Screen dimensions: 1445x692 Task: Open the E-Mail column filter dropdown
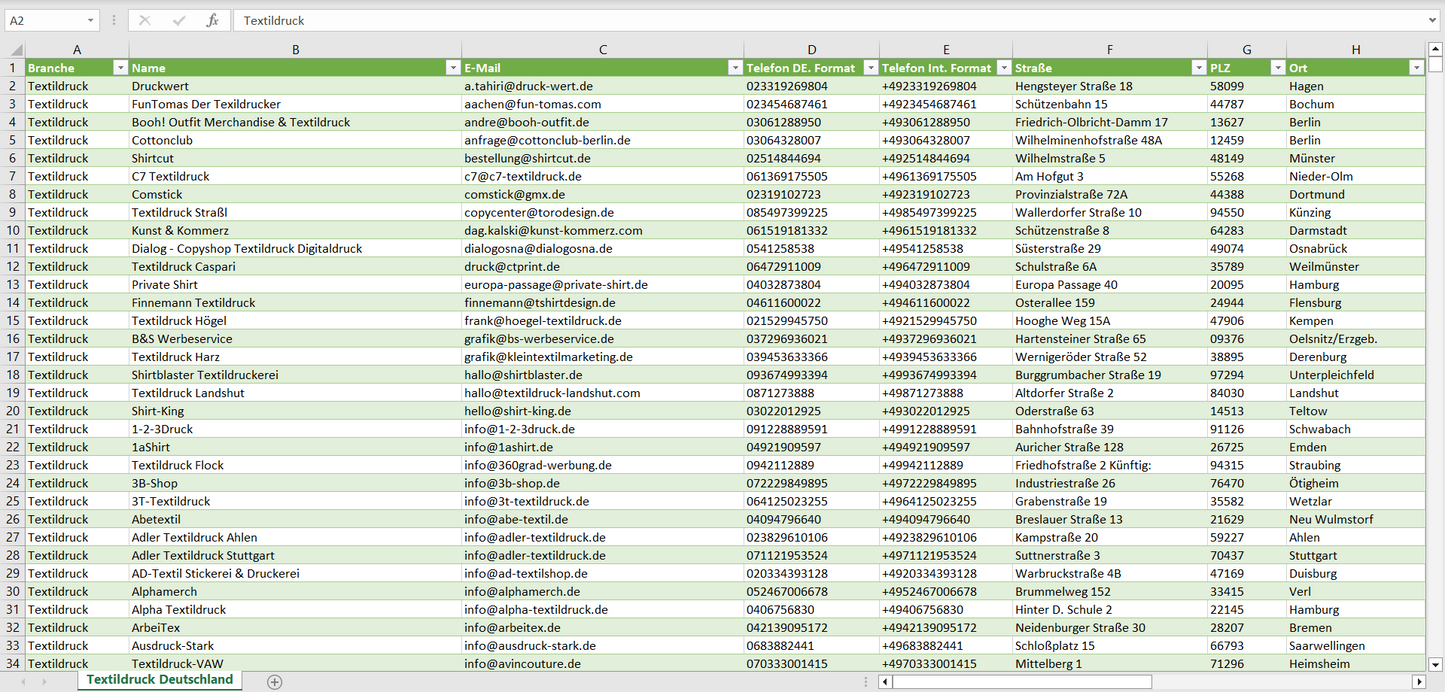[x=735, y=68]
